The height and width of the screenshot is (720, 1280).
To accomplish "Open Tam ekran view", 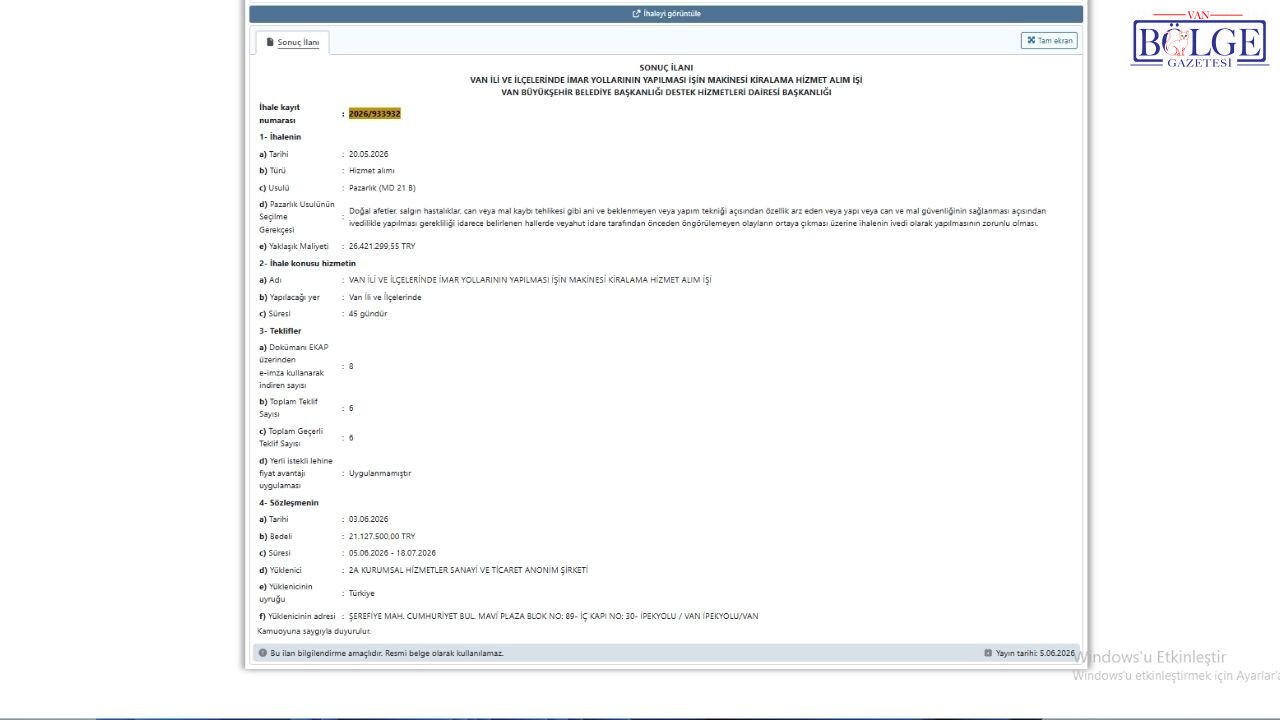I will pos(1049,41).
